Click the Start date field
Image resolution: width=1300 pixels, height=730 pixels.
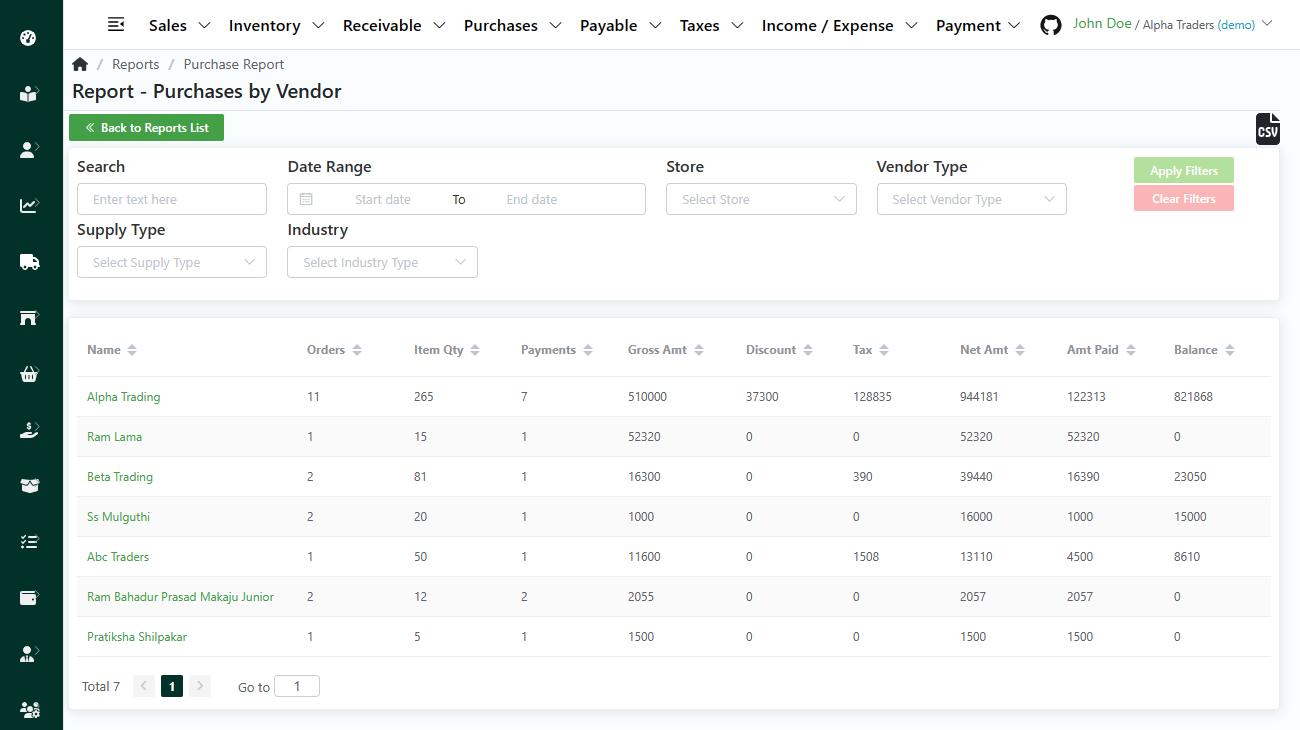pos(383,199)
